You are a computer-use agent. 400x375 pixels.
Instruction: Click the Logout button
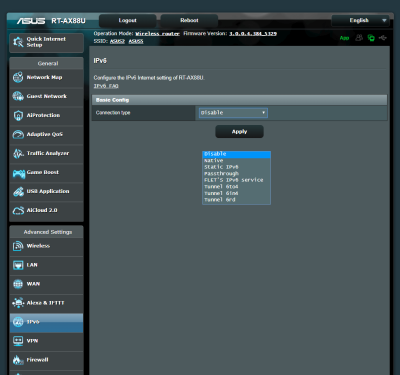click(x=127, y=21)
